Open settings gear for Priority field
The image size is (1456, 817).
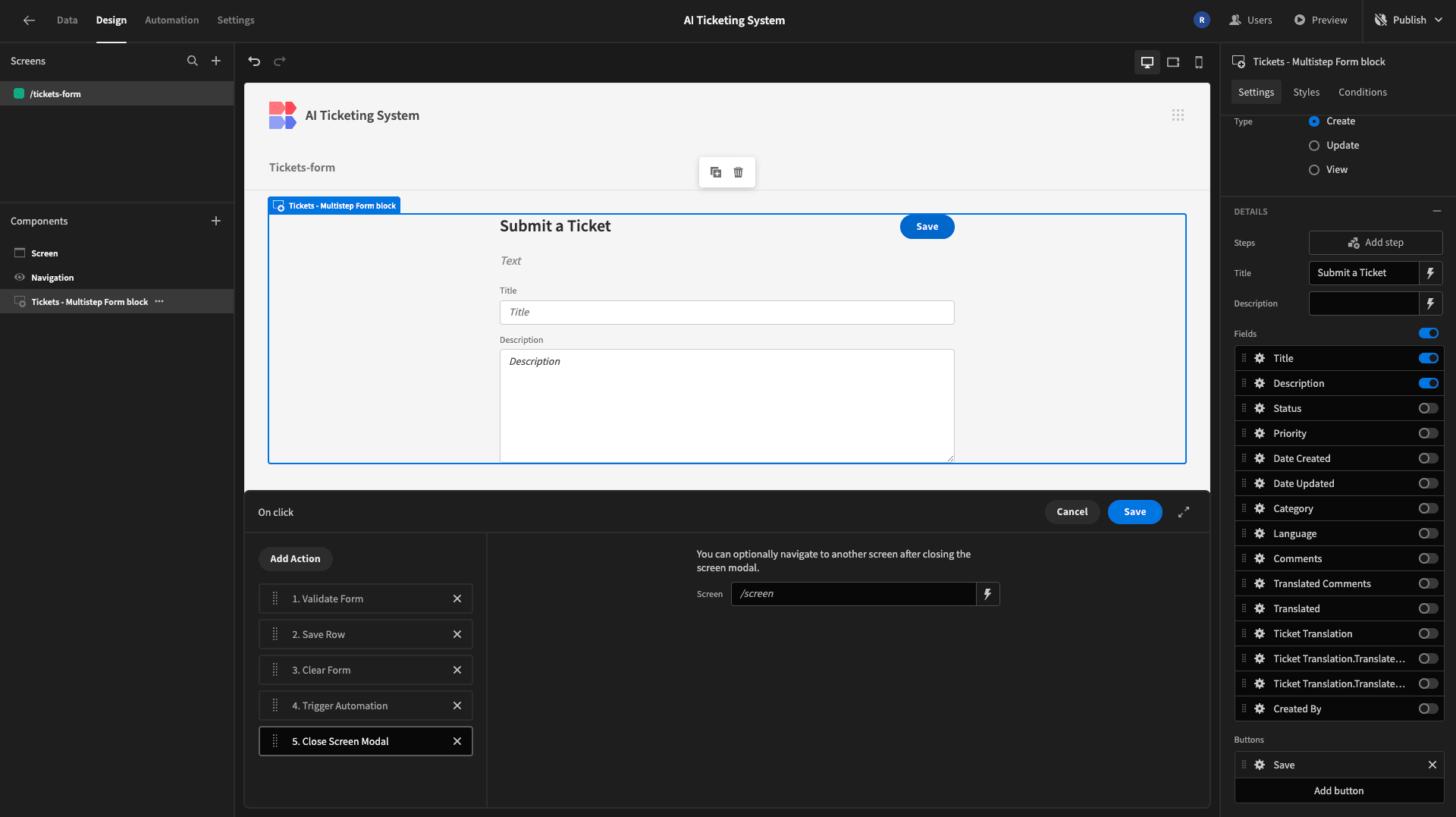pyautogui.click(x=1260, y=434)
